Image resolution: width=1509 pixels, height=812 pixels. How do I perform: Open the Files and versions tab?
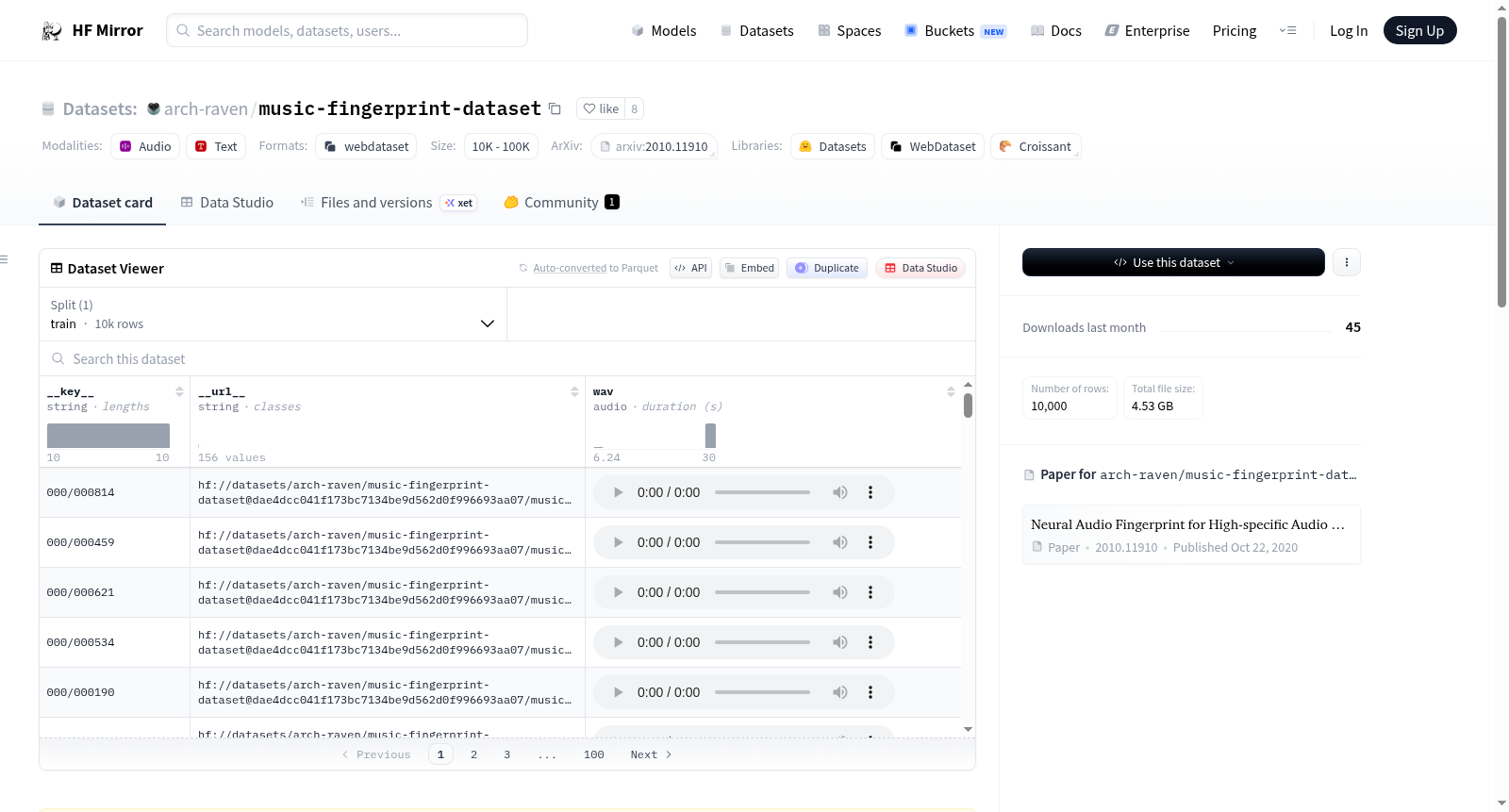pos(389,203)
